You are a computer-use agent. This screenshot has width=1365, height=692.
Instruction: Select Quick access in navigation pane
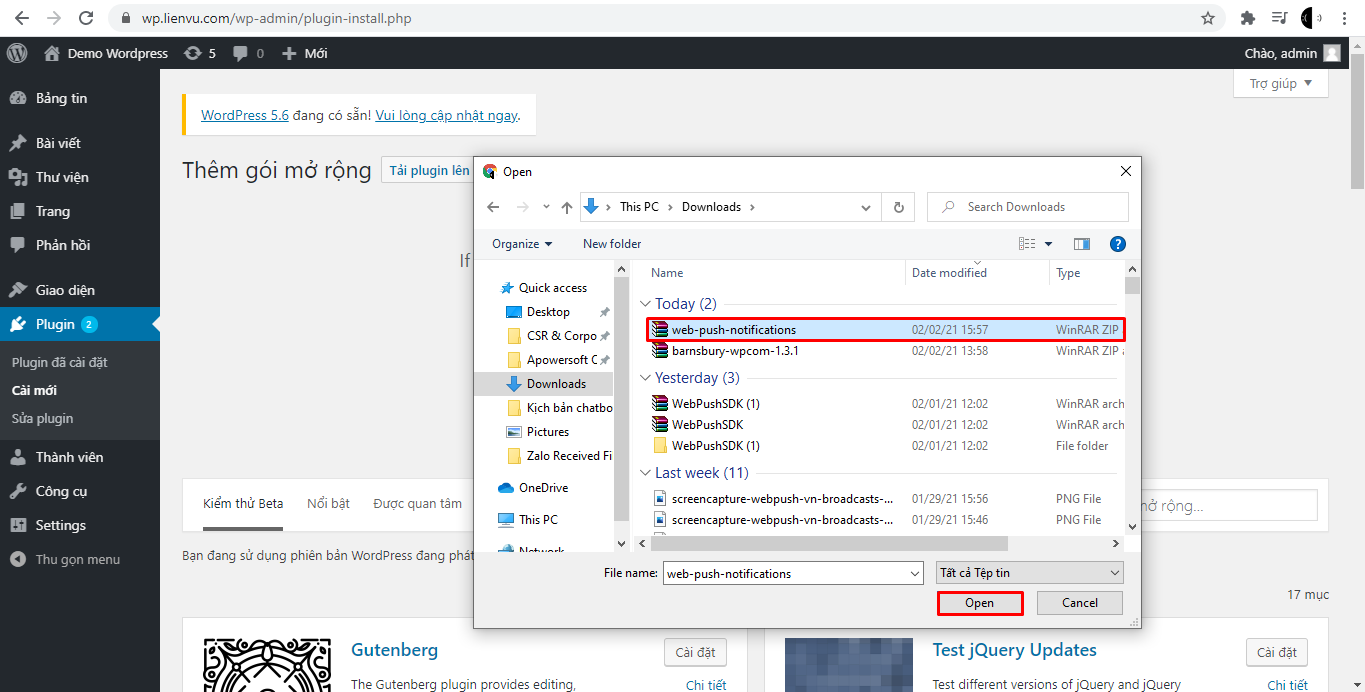coord(552,288)
